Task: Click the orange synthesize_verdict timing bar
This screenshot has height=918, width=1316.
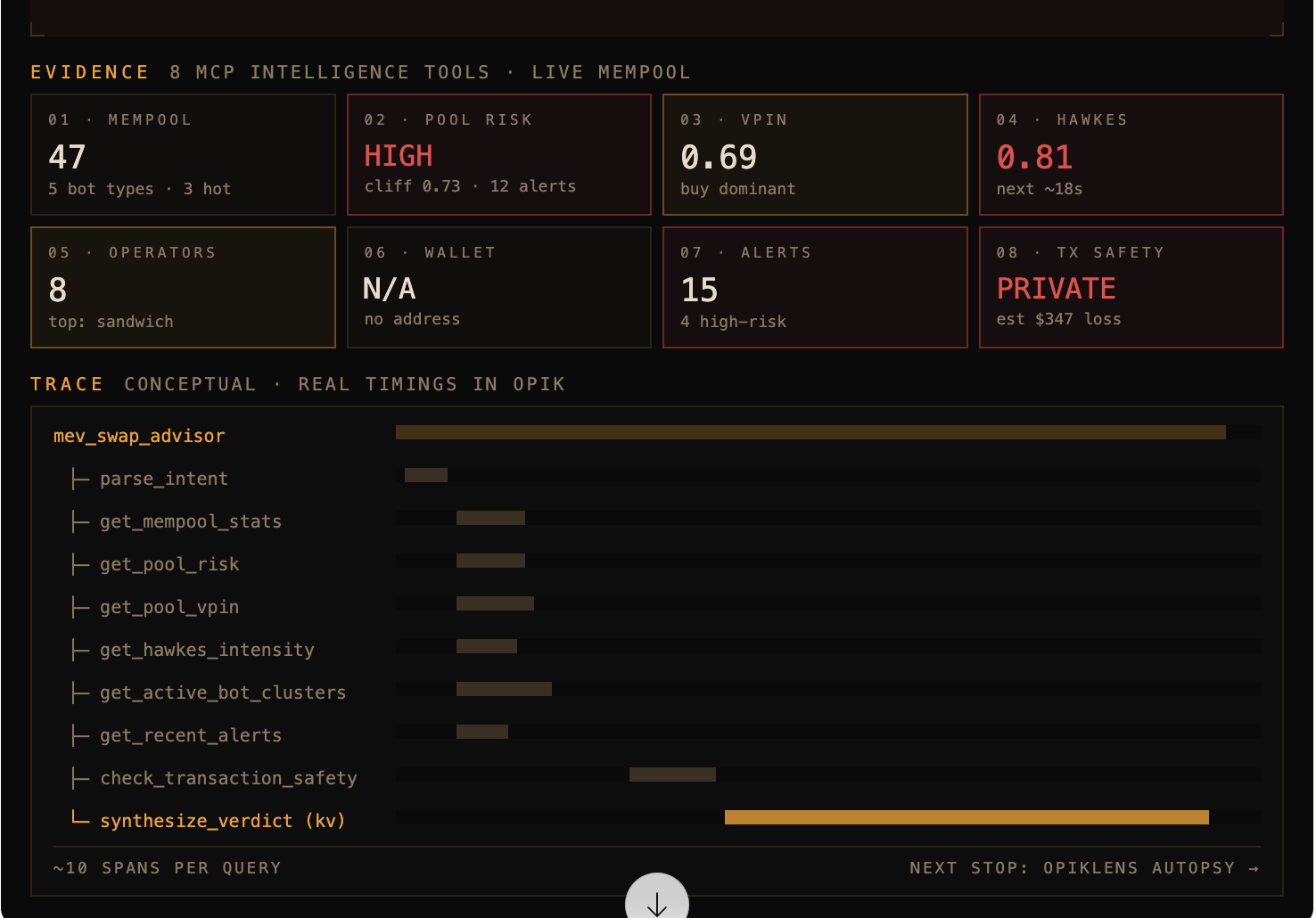Action: coord(966,817)
